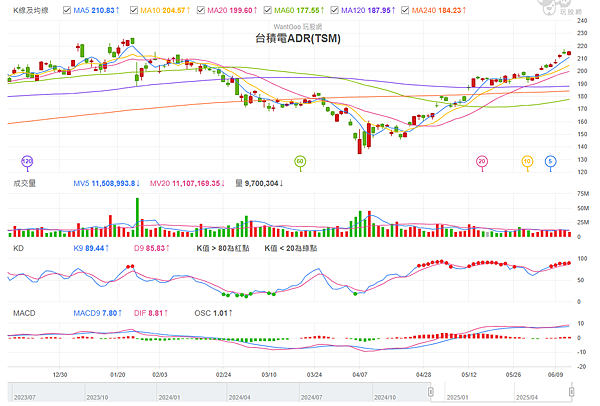Click the 06/09 date axis label
The width and height of the screenshot is (600, 406).
[555, 375]
